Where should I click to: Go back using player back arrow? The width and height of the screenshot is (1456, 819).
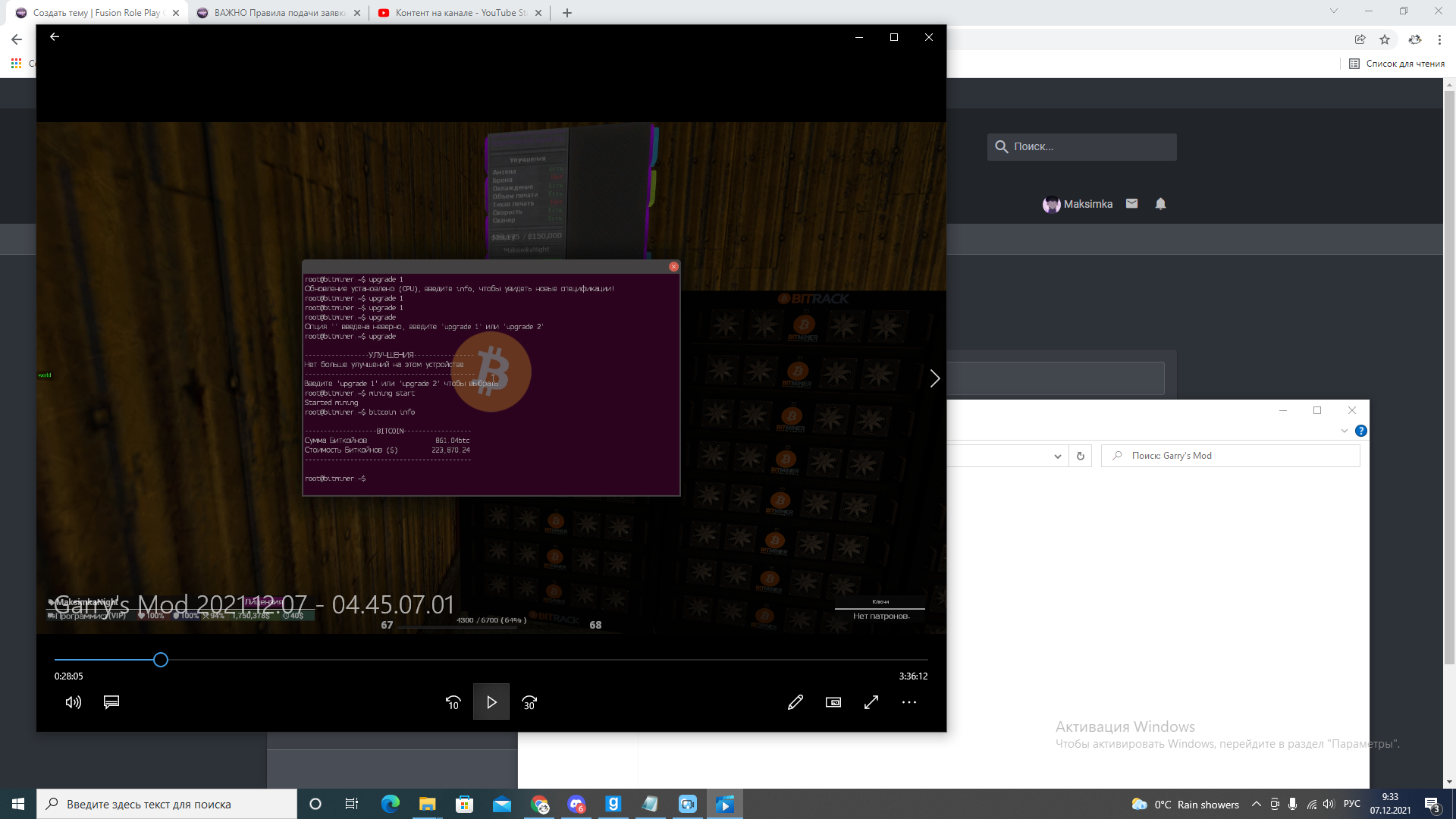[55, 36]
